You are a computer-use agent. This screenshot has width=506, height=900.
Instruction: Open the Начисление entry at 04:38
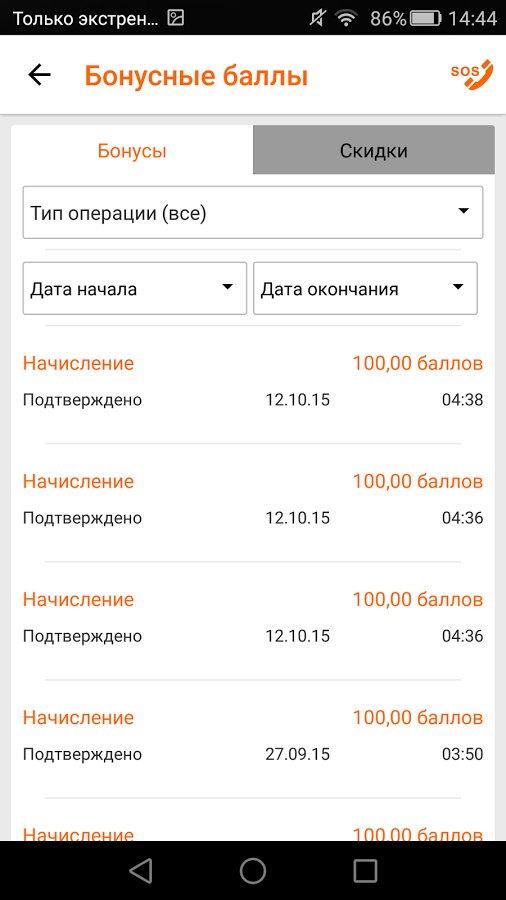pos(253,381)
